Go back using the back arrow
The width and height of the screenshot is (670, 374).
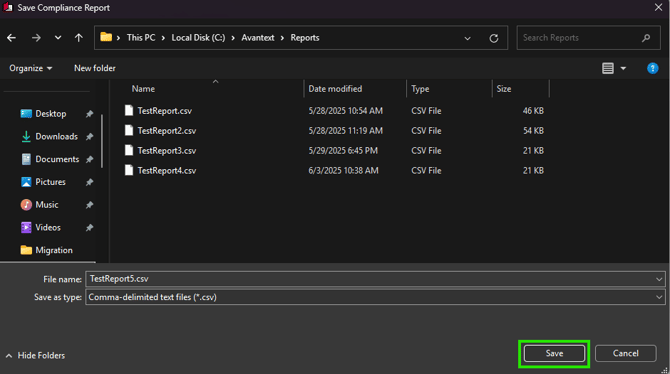point(12,38)
